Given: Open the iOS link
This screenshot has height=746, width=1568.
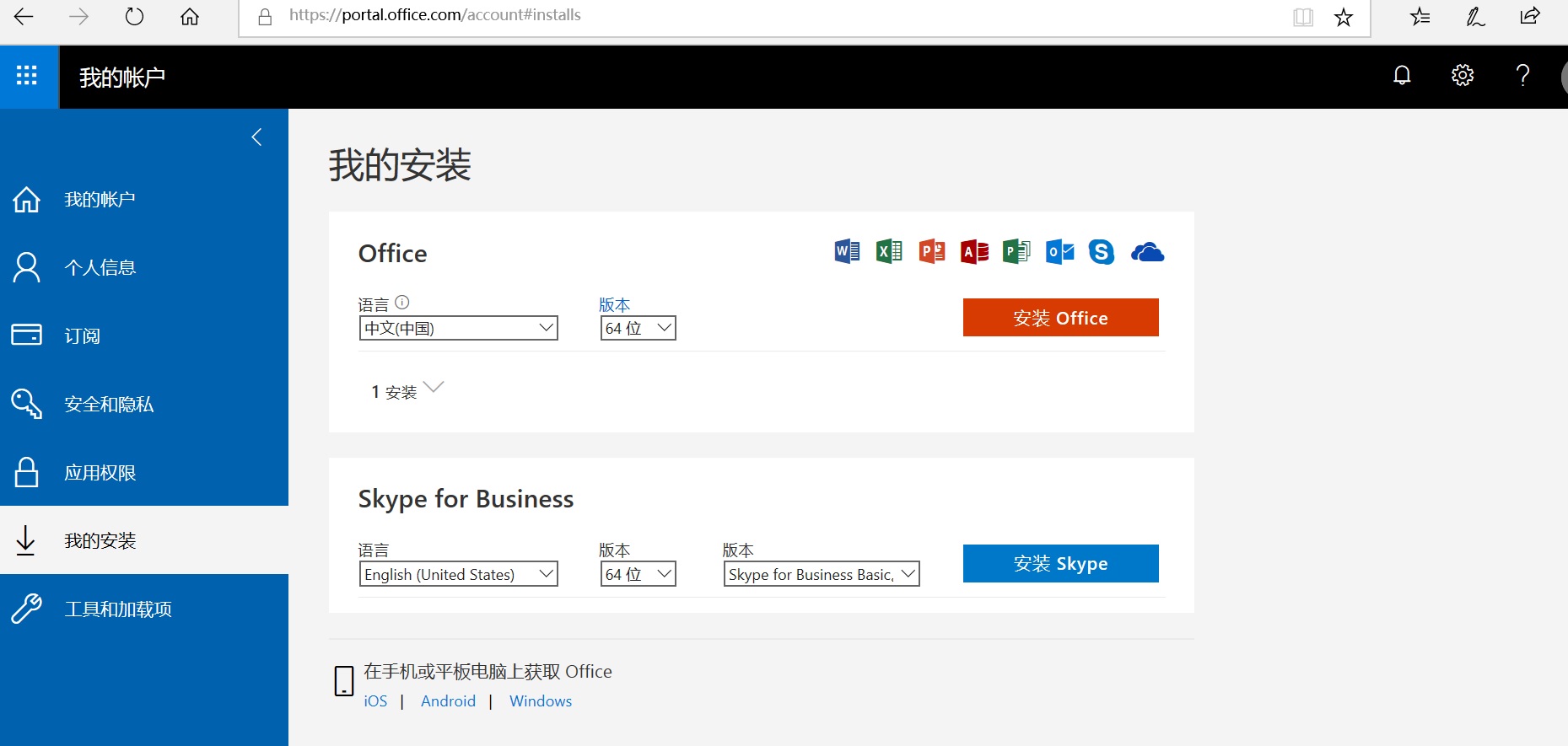Looking at the screenshot, I should (x=375, y=700).
